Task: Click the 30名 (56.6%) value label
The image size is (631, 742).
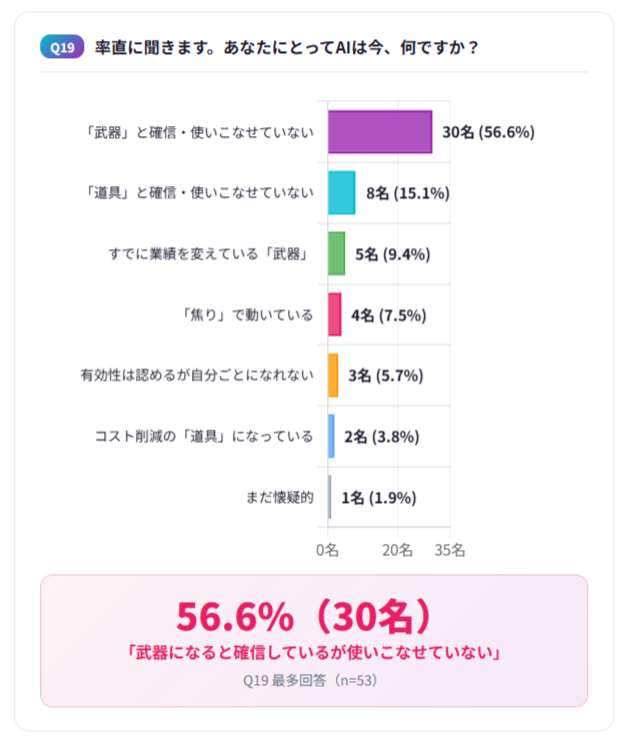Action: (489, 132)
